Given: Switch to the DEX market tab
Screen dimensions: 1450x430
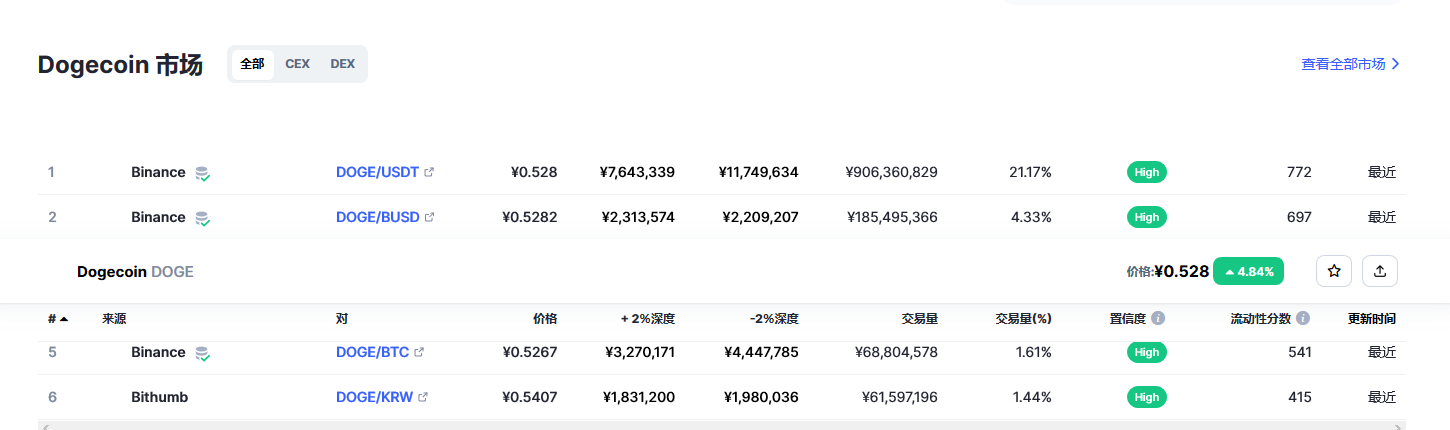Looking at the screenshot, I should 343,64.
